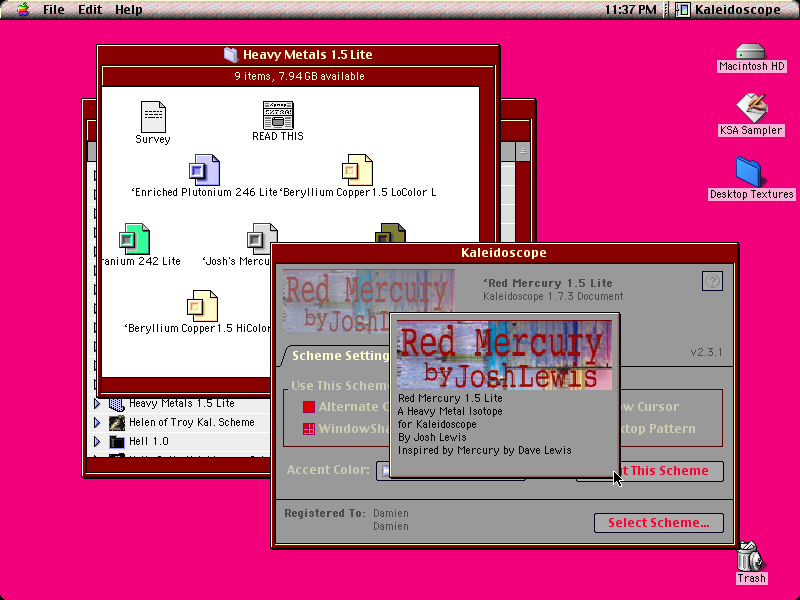Open the File menu

[x=54, y=9]
